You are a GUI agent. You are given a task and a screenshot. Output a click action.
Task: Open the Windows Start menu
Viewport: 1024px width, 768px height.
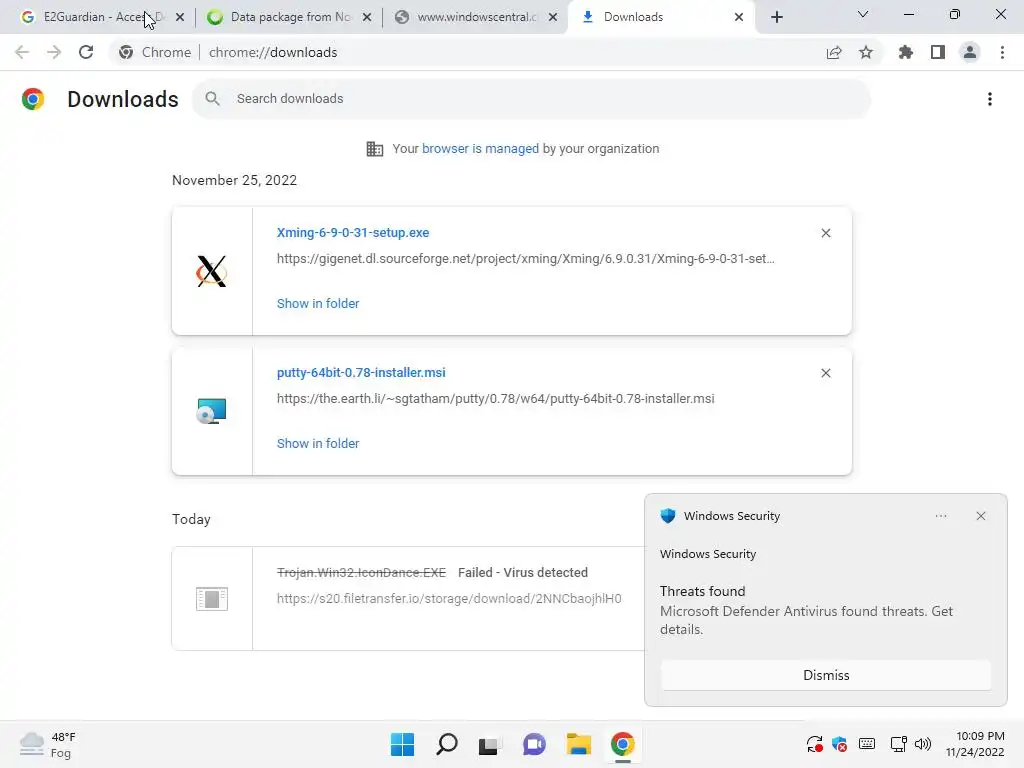point(402,744)
